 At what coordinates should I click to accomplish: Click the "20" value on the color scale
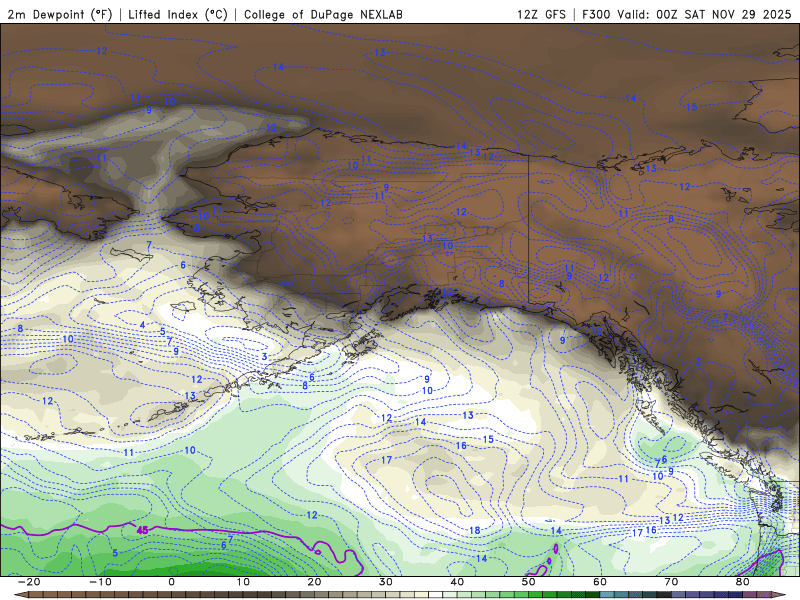pos(314,582)
